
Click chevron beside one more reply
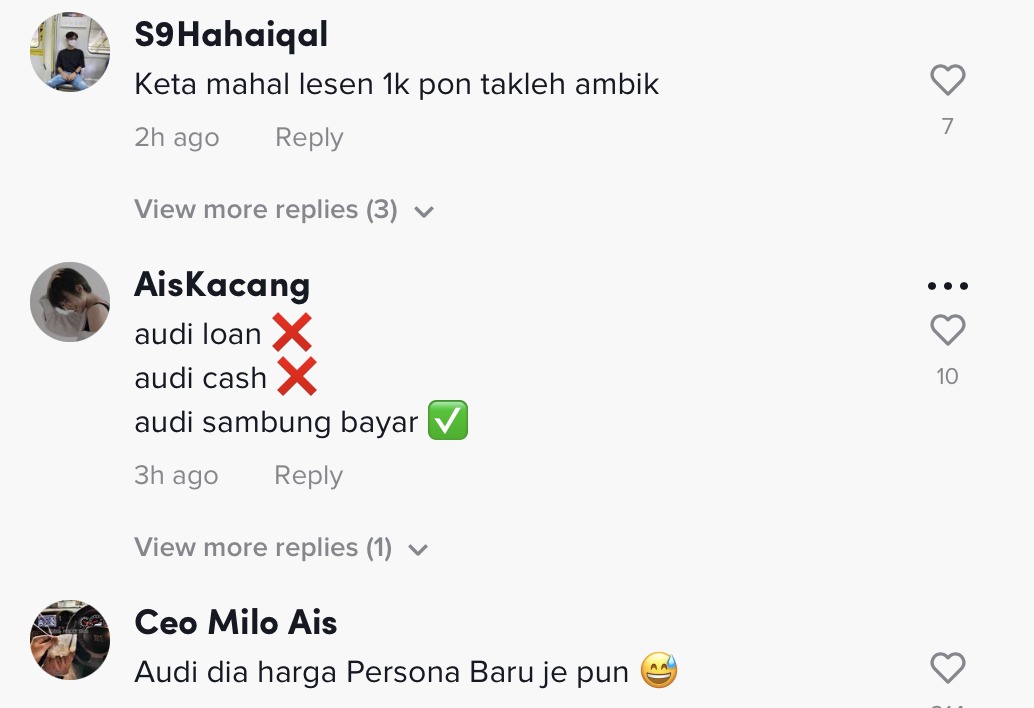click(x=418, y=549)
